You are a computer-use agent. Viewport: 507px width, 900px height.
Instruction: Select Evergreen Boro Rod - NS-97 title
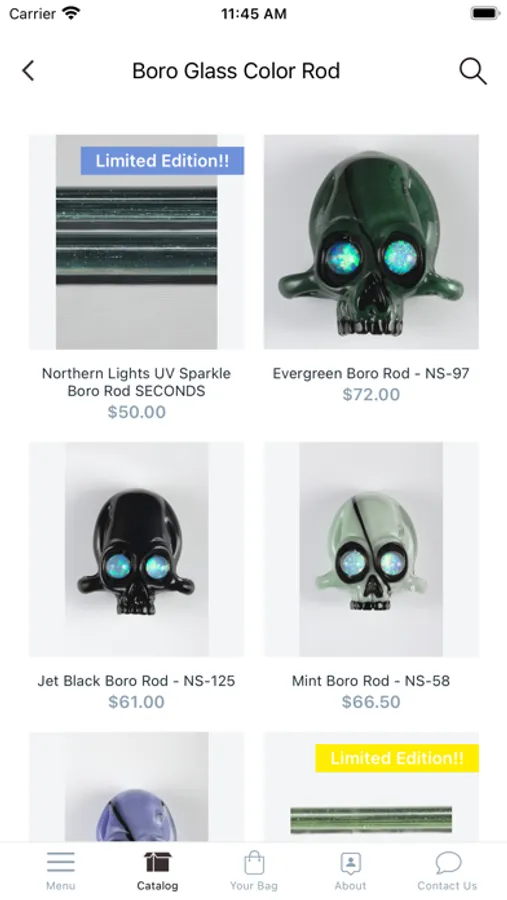click(371, 374)
